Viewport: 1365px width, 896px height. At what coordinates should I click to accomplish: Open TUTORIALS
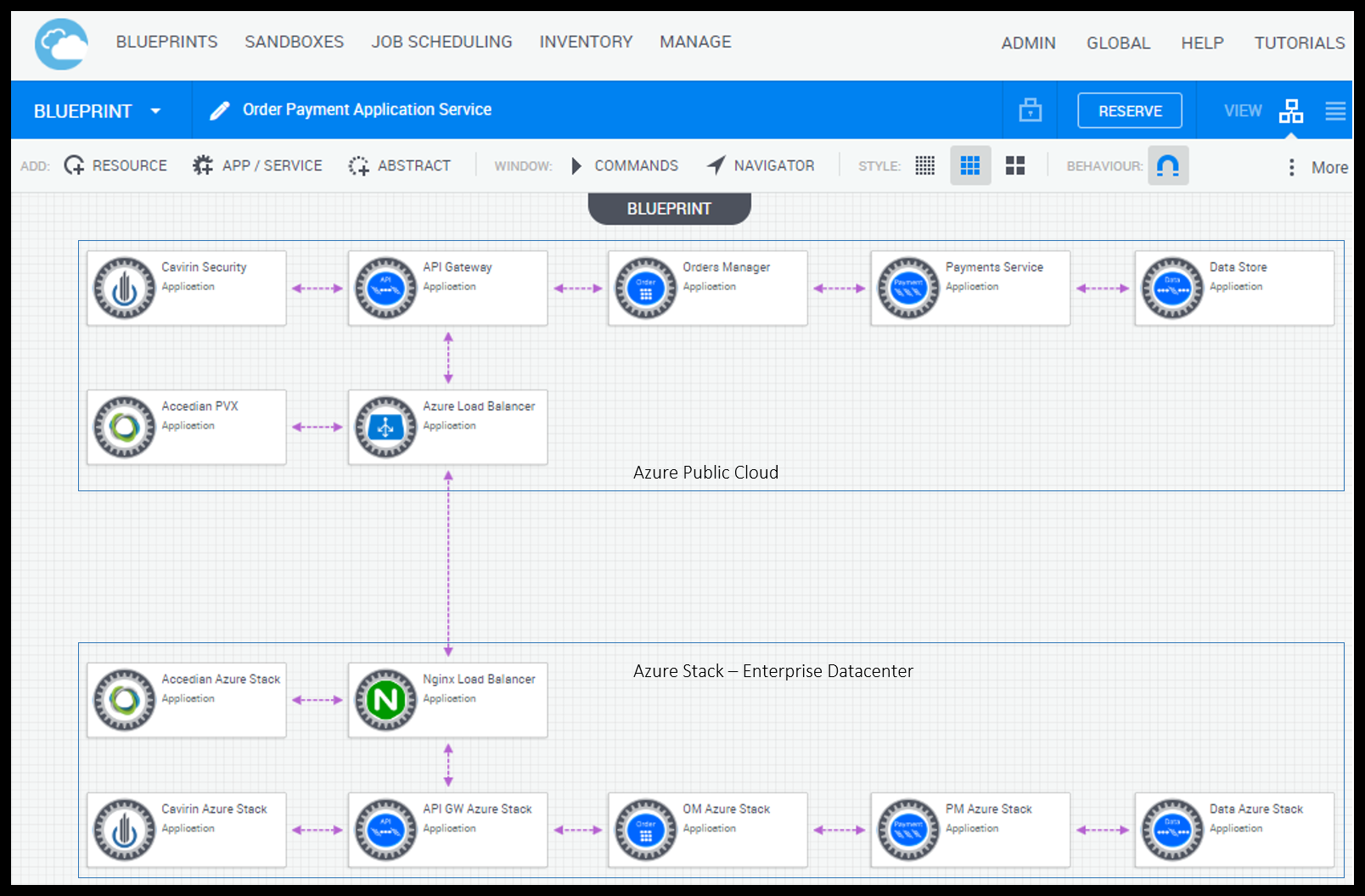pos(1299,42)
